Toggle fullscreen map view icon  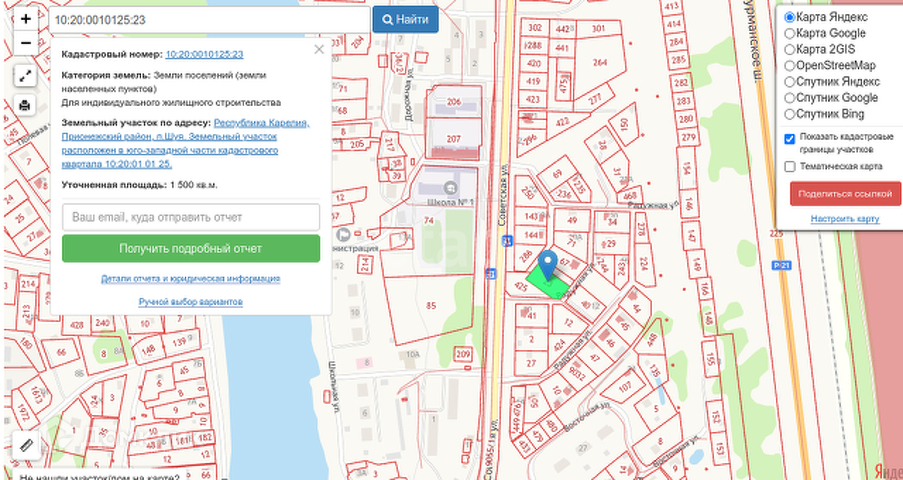pyautogui.click(x=25, y=76)
